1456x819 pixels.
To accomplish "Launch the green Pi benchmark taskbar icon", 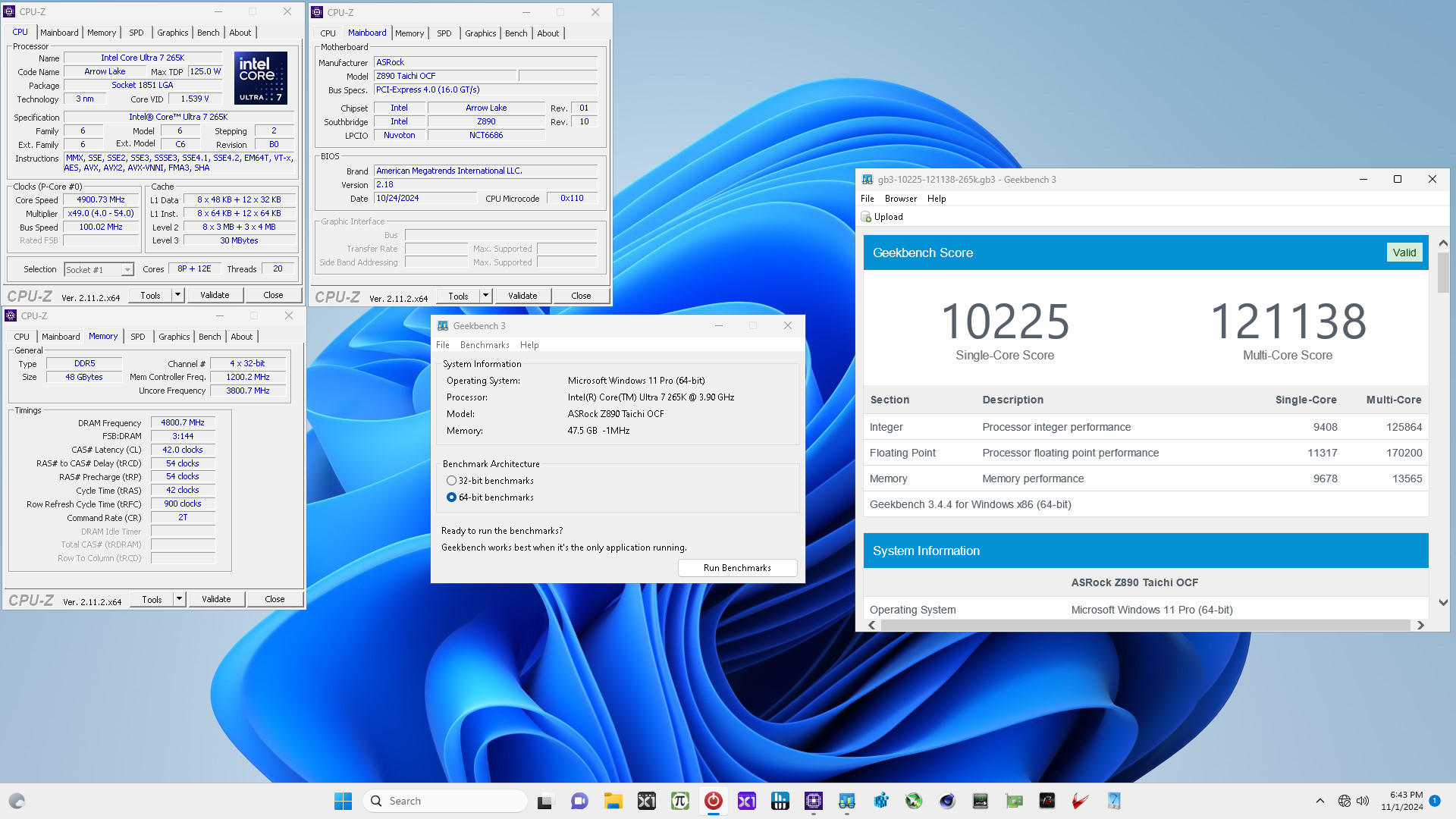I will (680, 801).
